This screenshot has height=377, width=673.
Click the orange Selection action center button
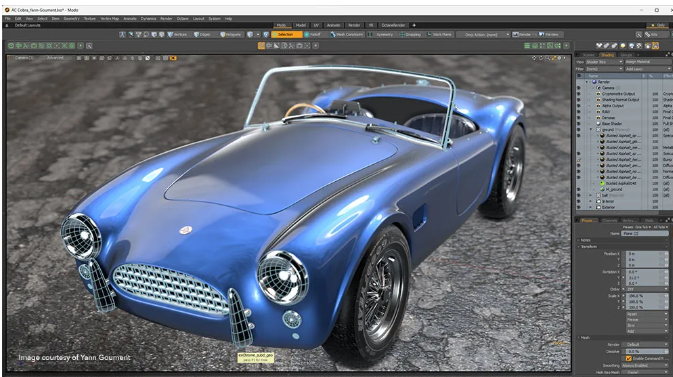[x=286, y=34]
